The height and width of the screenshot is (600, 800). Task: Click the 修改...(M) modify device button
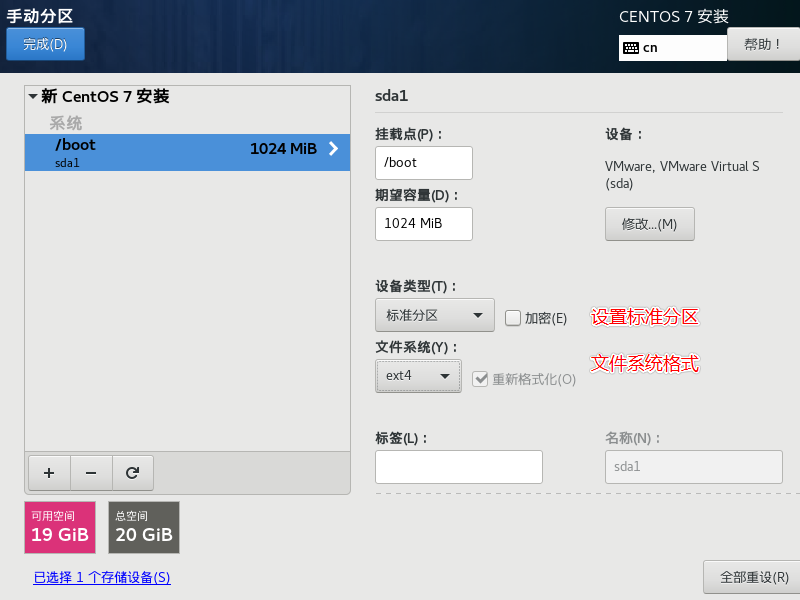pyautogui.click(x=649, y=224)
